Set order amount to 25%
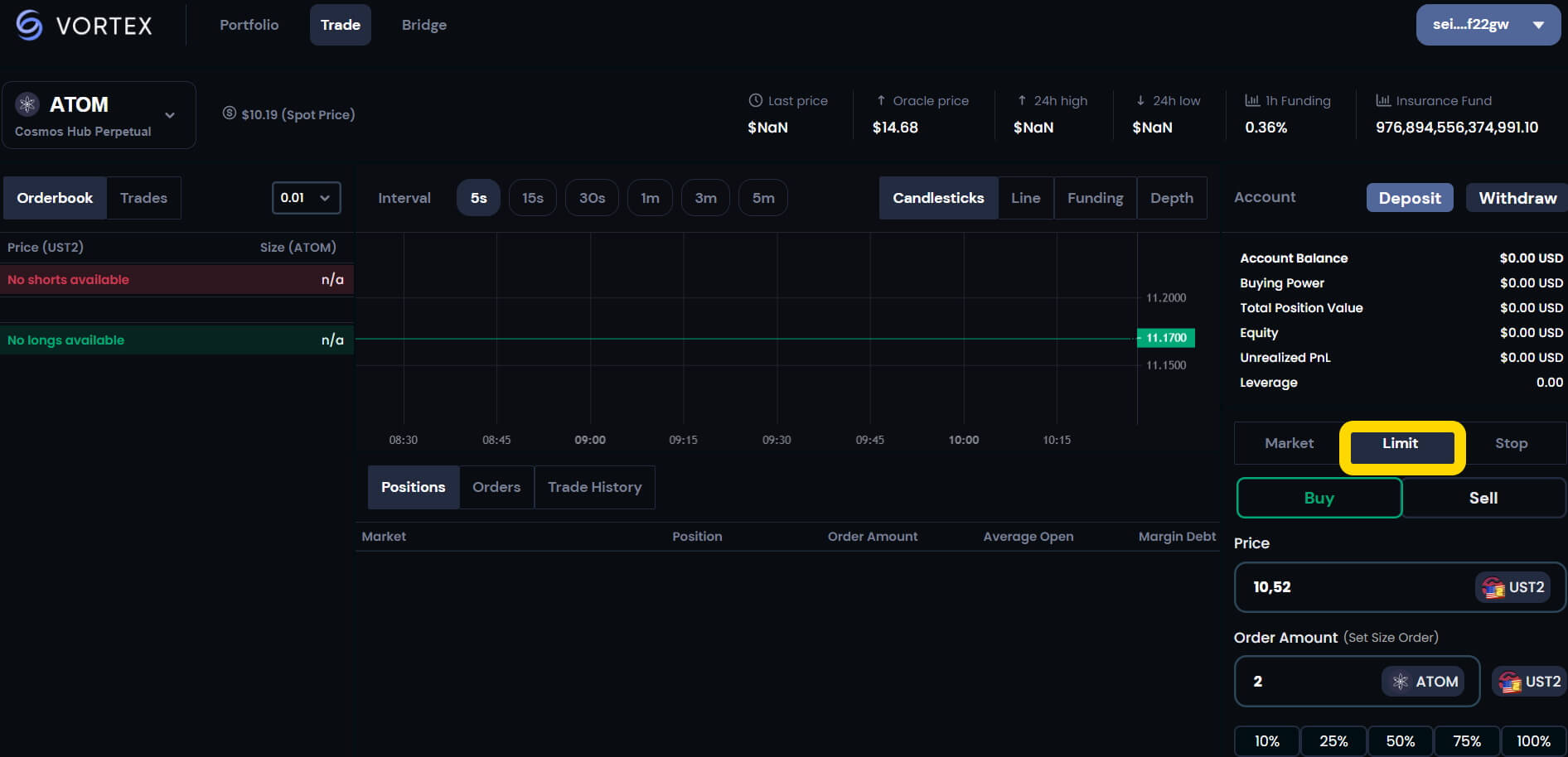The image size is (1568, 757). pyautogui.click(x=1333, y=741)
